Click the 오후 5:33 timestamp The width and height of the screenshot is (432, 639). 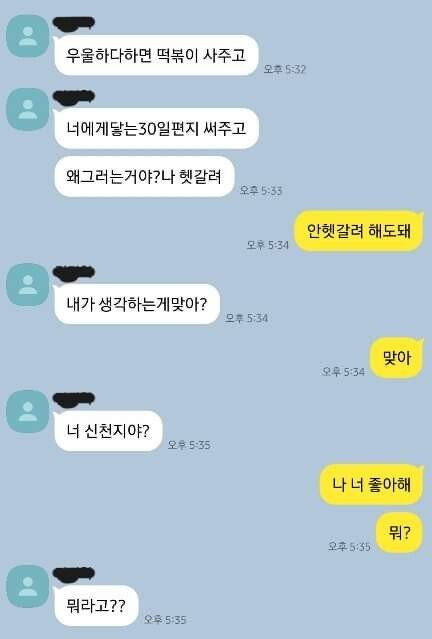tap(260, 190)
